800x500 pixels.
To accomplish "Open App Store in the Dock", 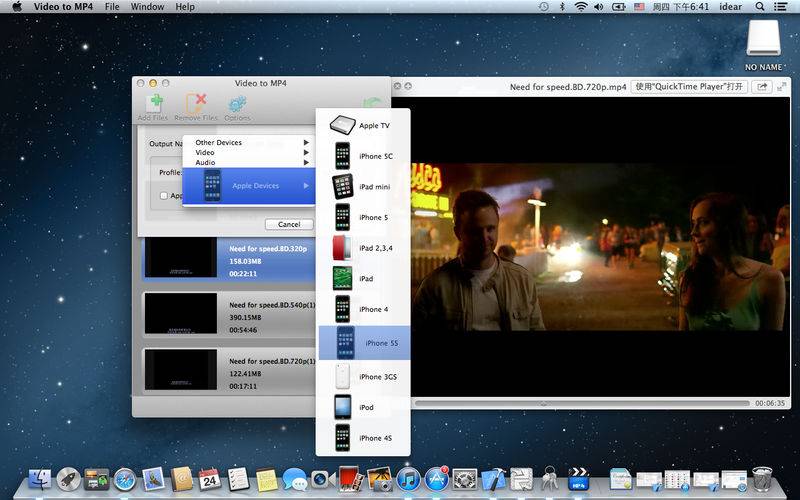I will (437, 480).
